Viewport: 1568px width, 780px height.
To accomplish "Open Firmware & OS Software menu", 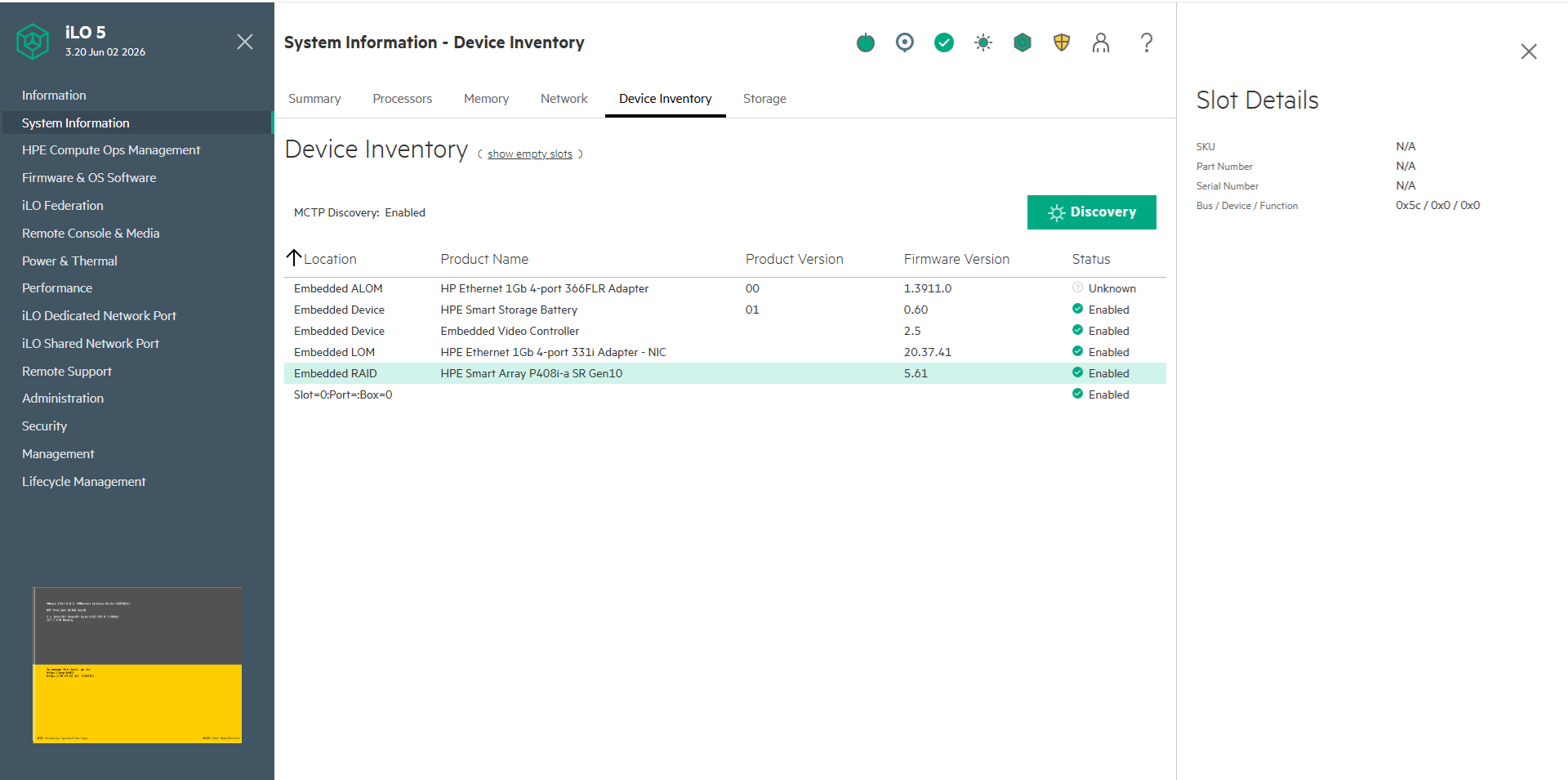I will [x=89, y=178].
